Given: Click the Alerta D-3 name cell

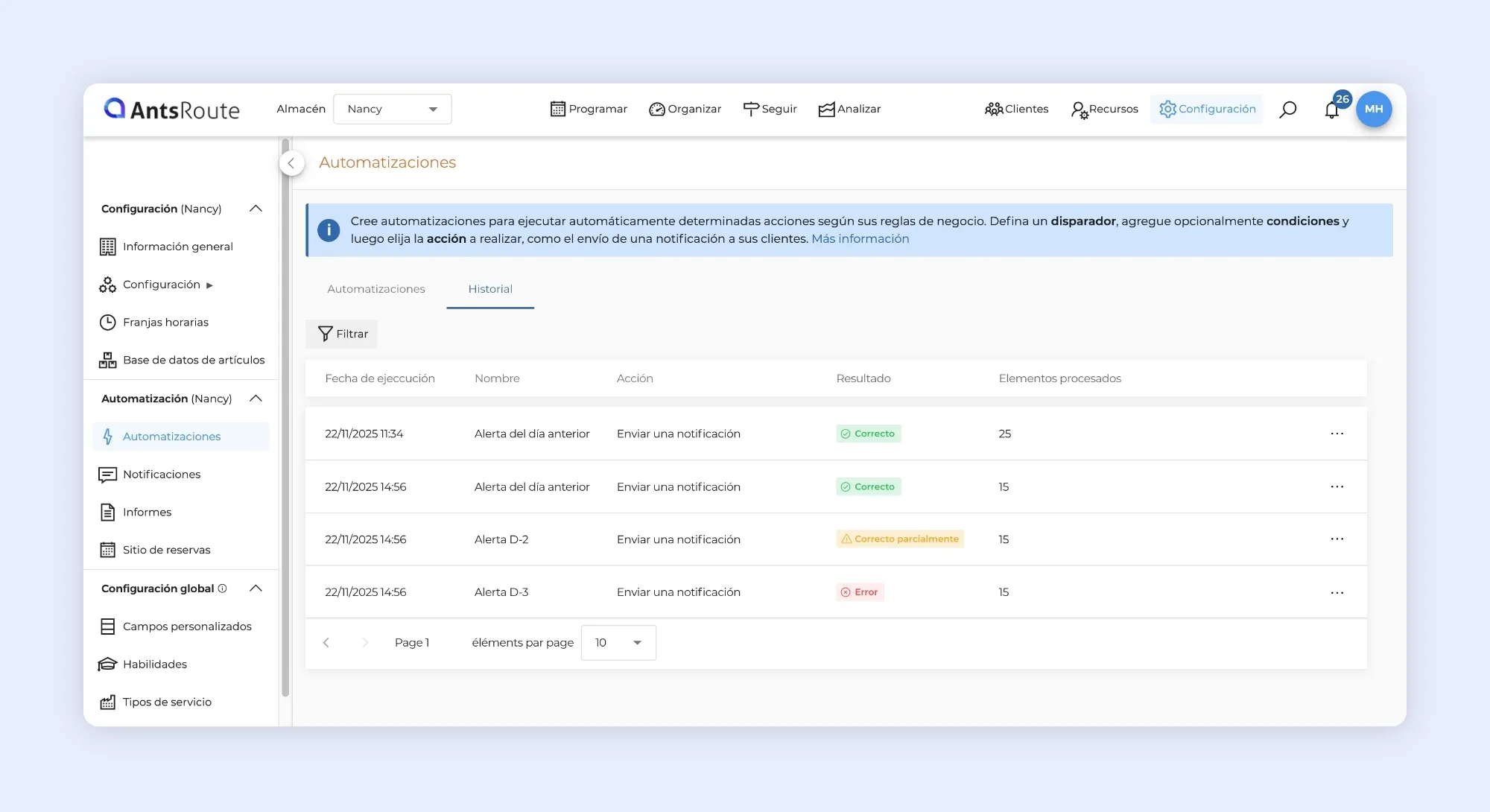Looking at the screenshot, I should point(501,592).
